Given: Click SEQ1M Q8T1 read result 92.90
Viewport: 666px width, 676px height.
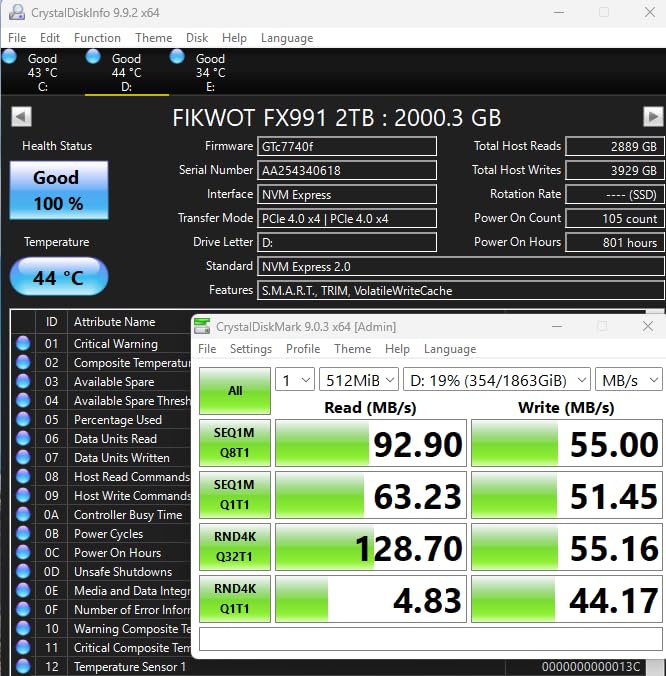Looking at the screenshot, I should coord(371,443).
